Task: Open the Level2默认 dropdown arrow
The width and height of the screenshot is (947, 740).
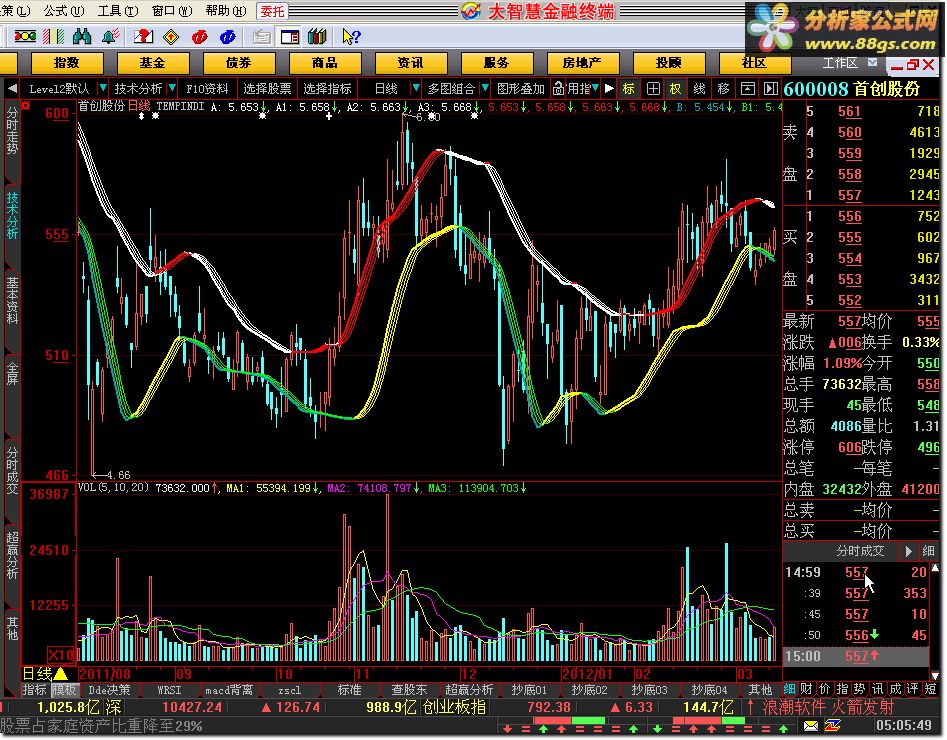Action: [103, 88]
